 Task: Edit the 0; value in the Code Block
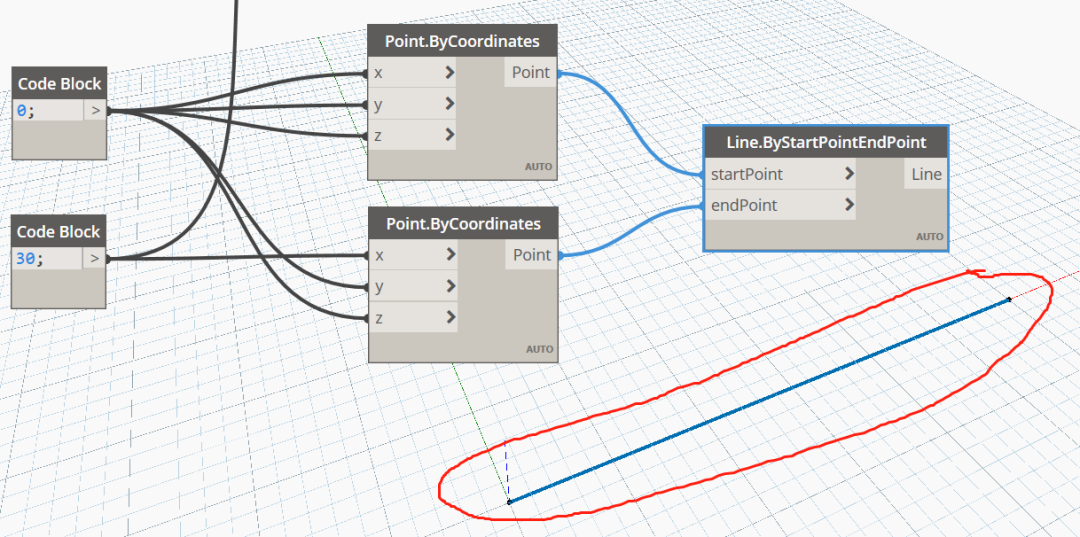tap(48, 110)
